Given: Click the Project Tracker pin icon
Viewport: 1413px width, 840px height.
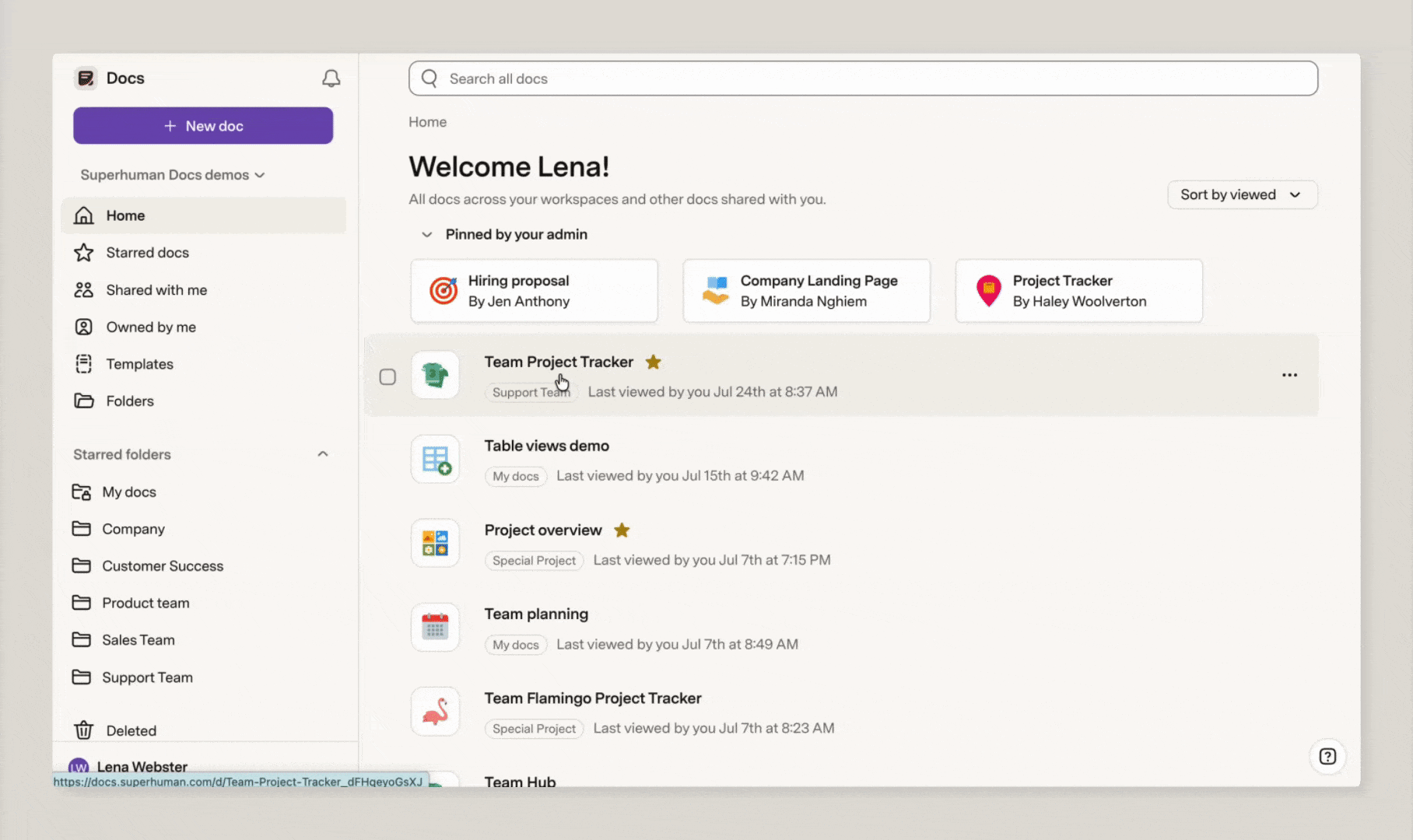Looking at the screenshot, I should coord(988,291).
